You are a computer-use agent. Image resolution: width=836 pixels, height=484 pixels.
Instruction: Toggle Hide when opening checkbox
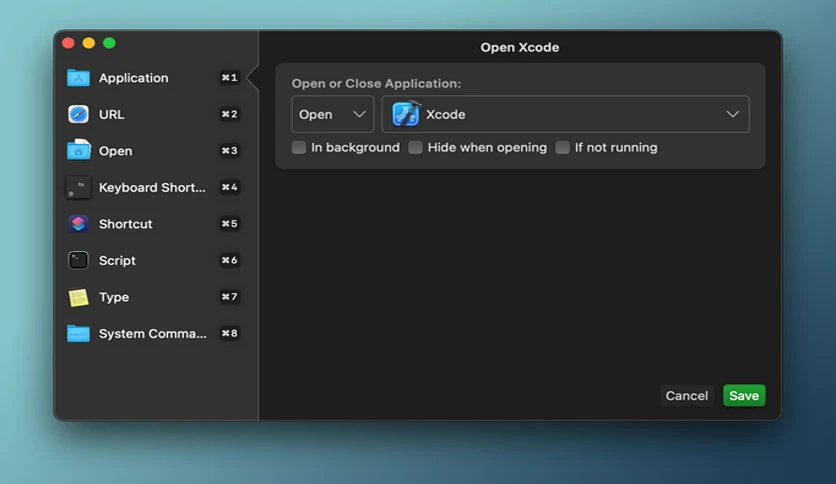[415, 147]
